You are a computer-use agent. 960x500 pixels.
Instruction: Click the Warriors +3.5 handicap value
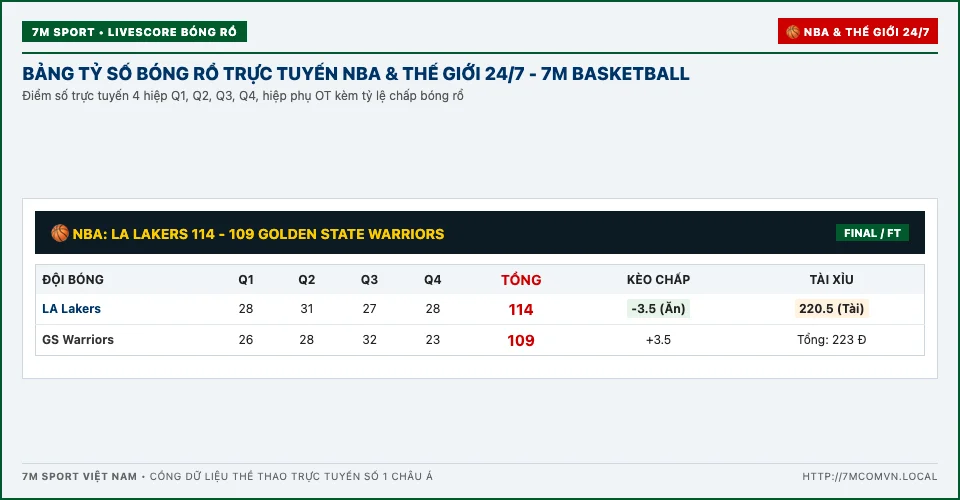(x=658, y=340)
